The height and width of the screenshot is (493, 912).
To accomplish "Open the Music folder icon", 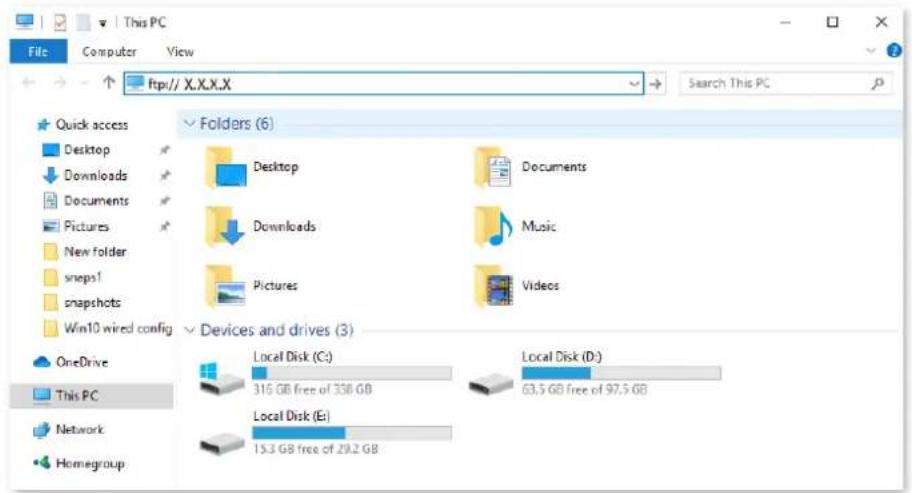I will [x=493, y=227].
